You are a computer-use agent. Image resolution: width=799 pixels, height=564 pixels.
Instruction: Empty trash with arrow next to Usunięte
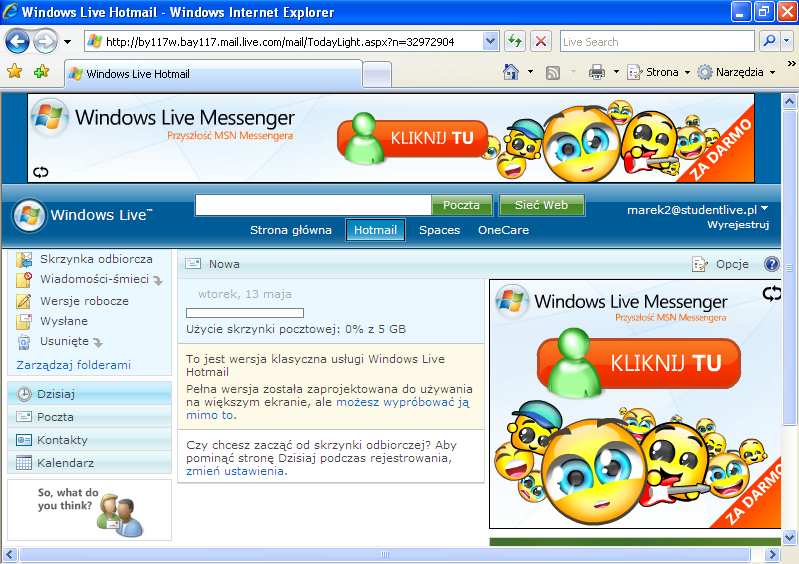coord(97,342)
